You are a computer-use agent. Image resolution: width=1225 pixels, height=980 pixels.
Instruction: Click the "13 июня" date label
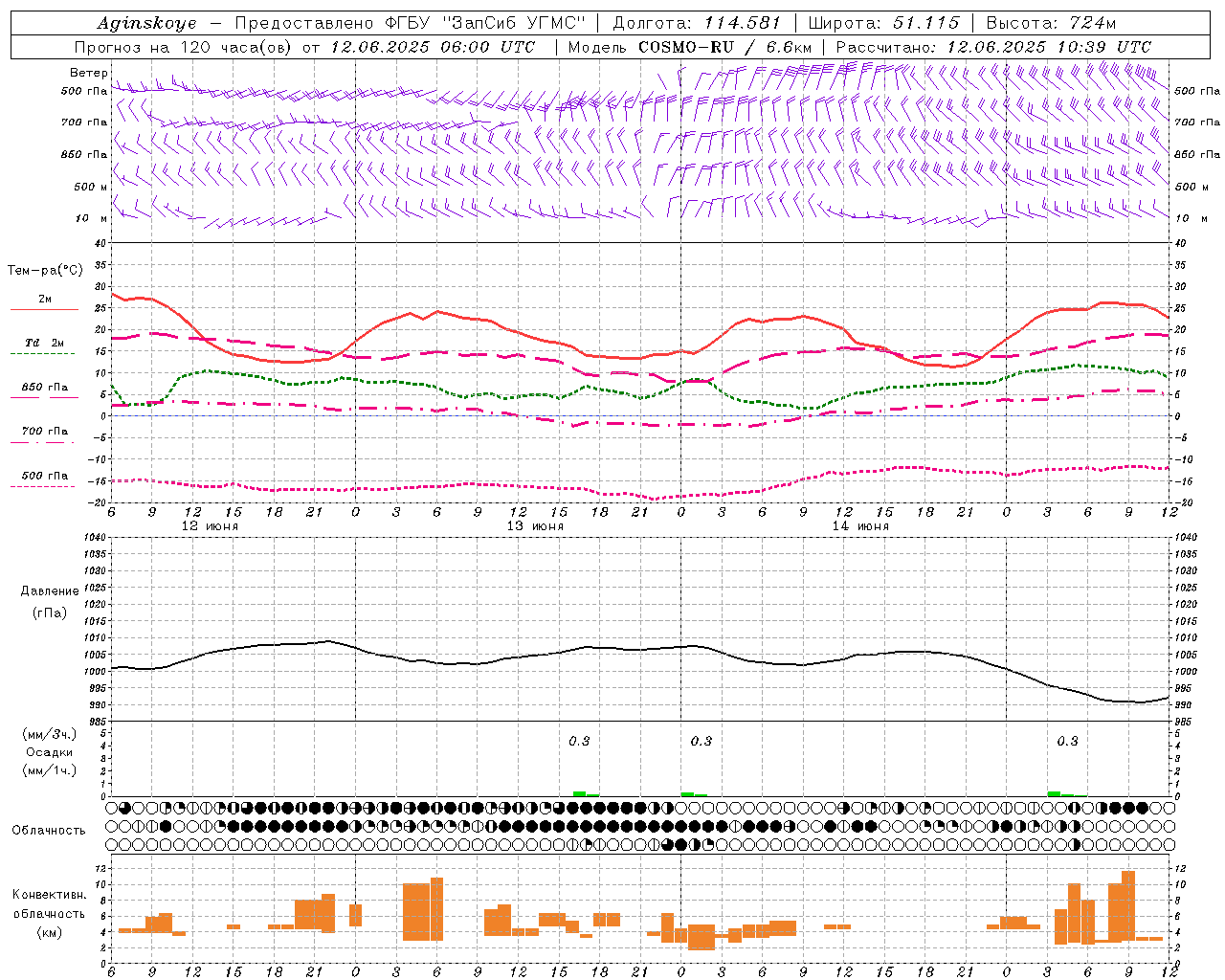point(535,526)
